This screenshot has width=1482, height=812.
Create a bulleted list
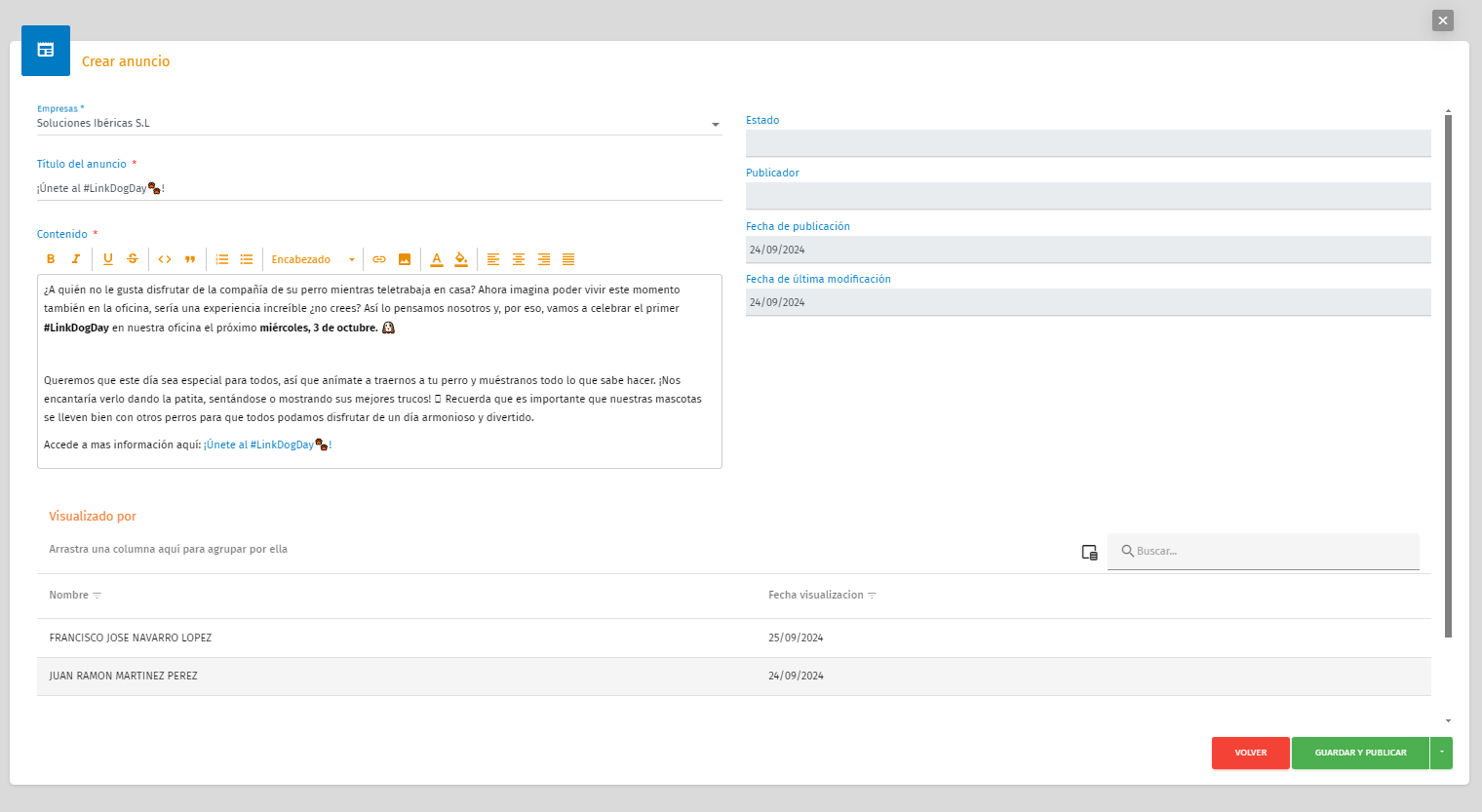(x=247, y=259)
